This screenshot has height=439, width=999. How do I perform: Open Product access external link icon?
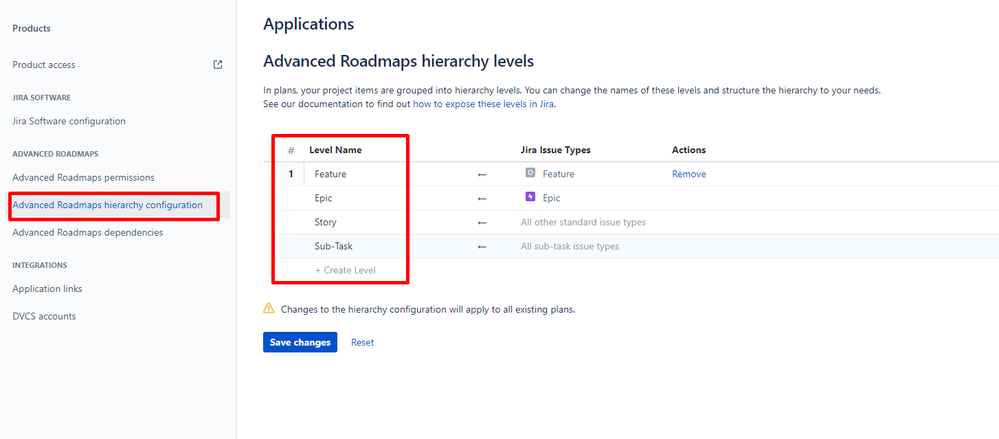coord(218,64)
